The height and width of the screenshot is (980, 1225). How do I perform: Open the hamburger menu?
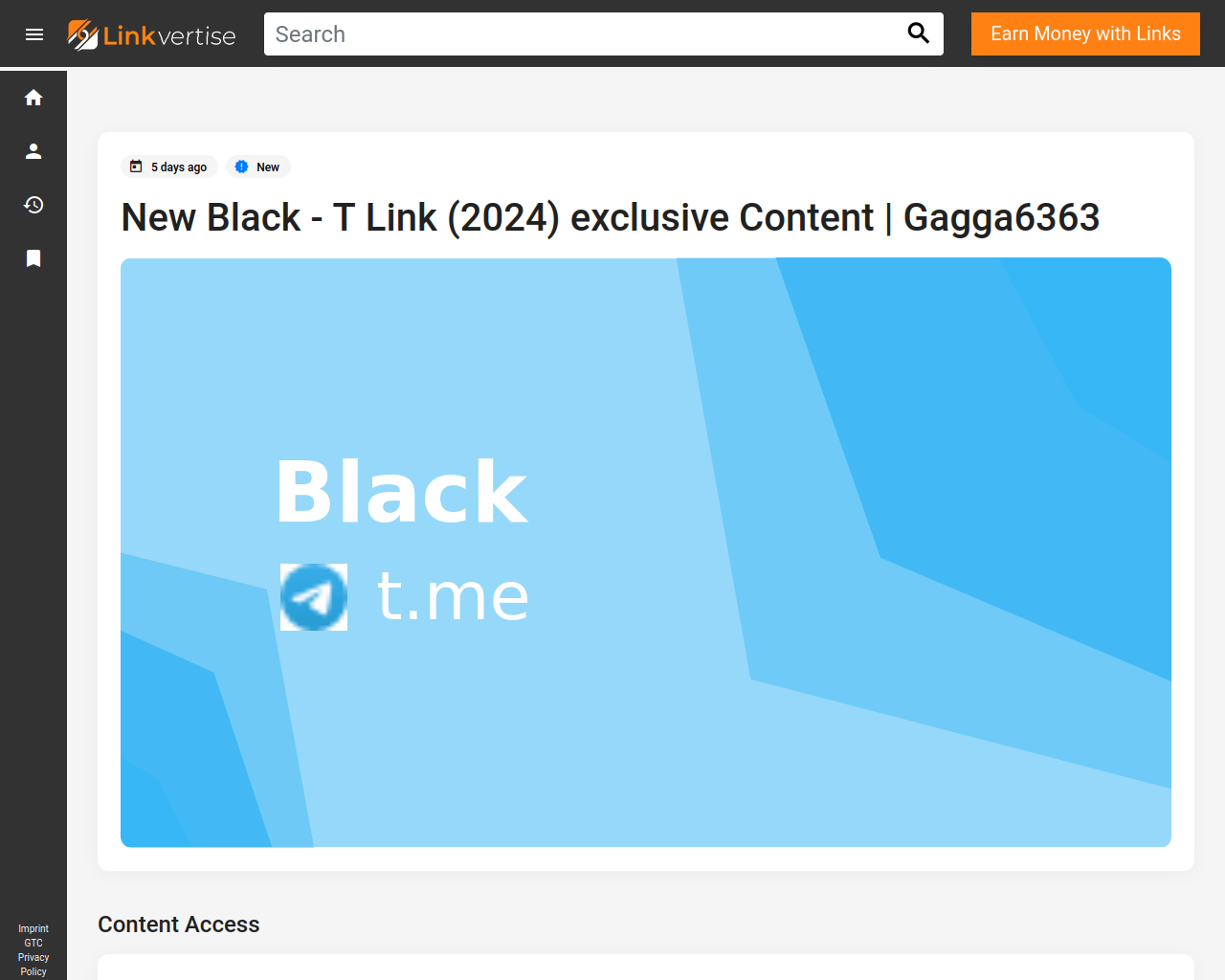[34, 34]
